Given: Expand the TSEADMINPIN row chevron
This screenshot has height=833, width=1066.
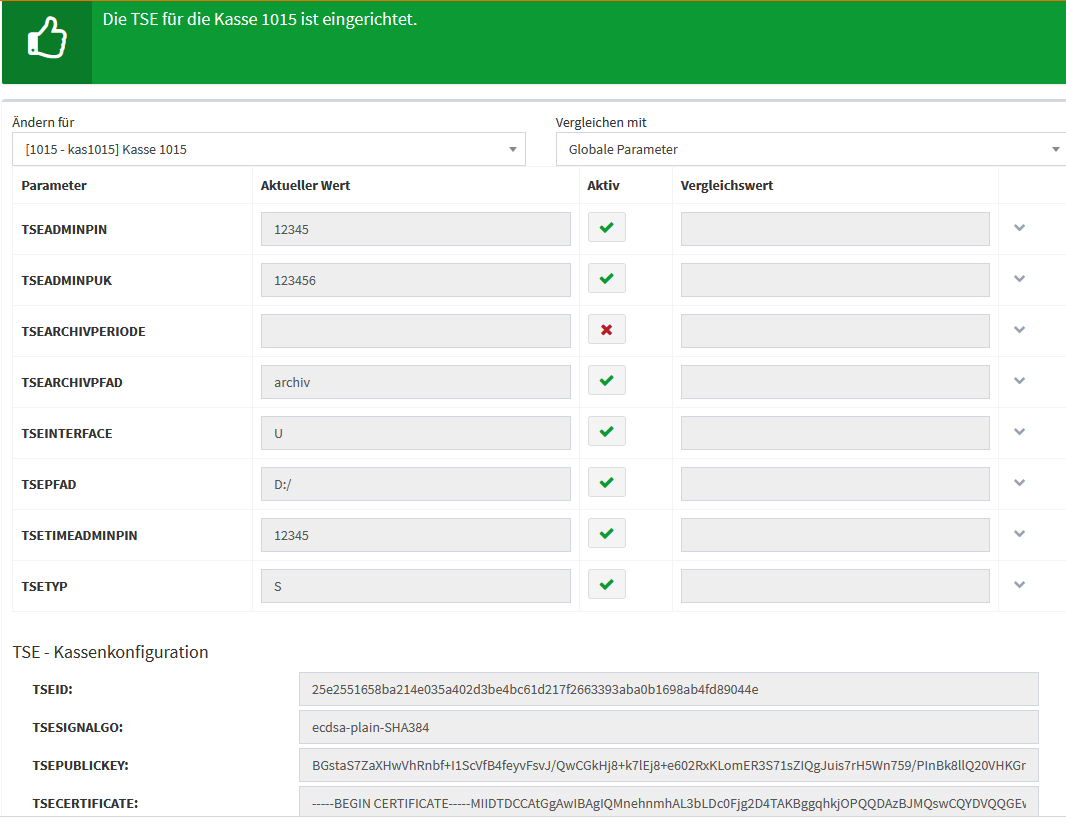Looking at the screenshot, I should coord(1019,228).
